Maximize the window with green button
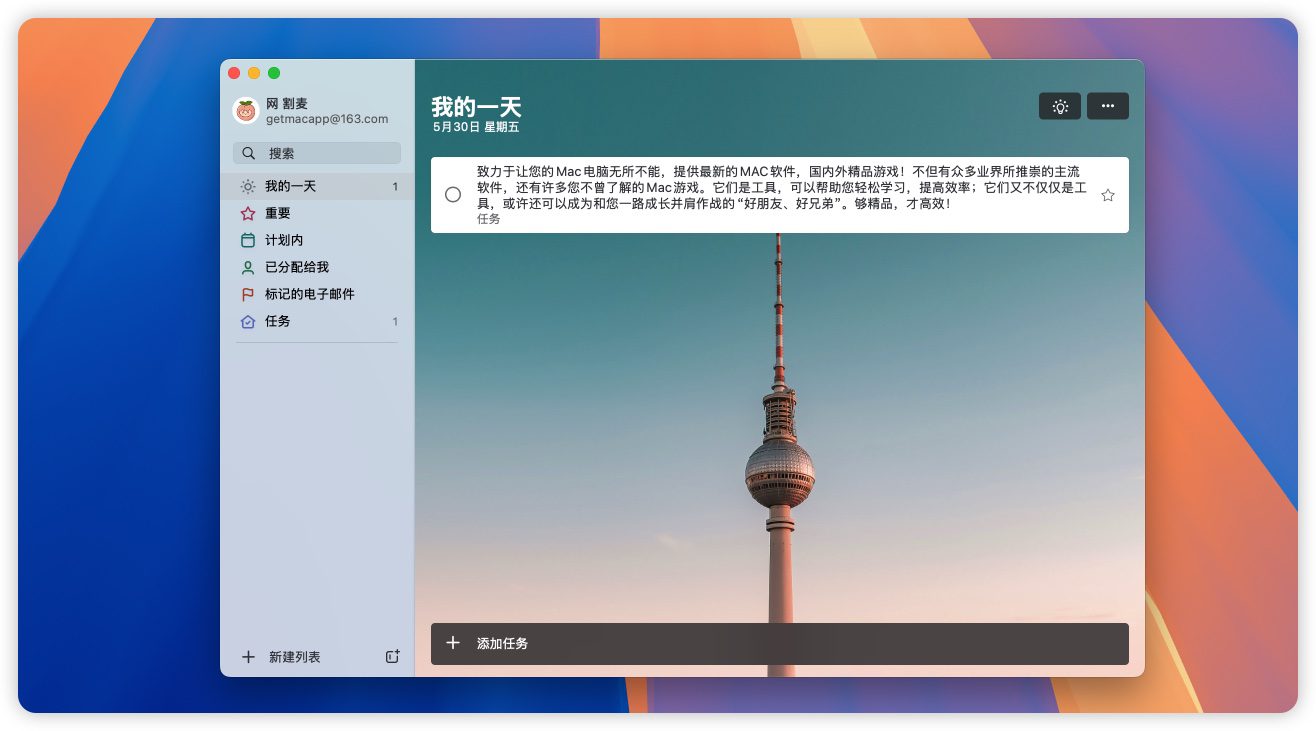This screenshot has height=731, width=1316. [x=274, y=73]
